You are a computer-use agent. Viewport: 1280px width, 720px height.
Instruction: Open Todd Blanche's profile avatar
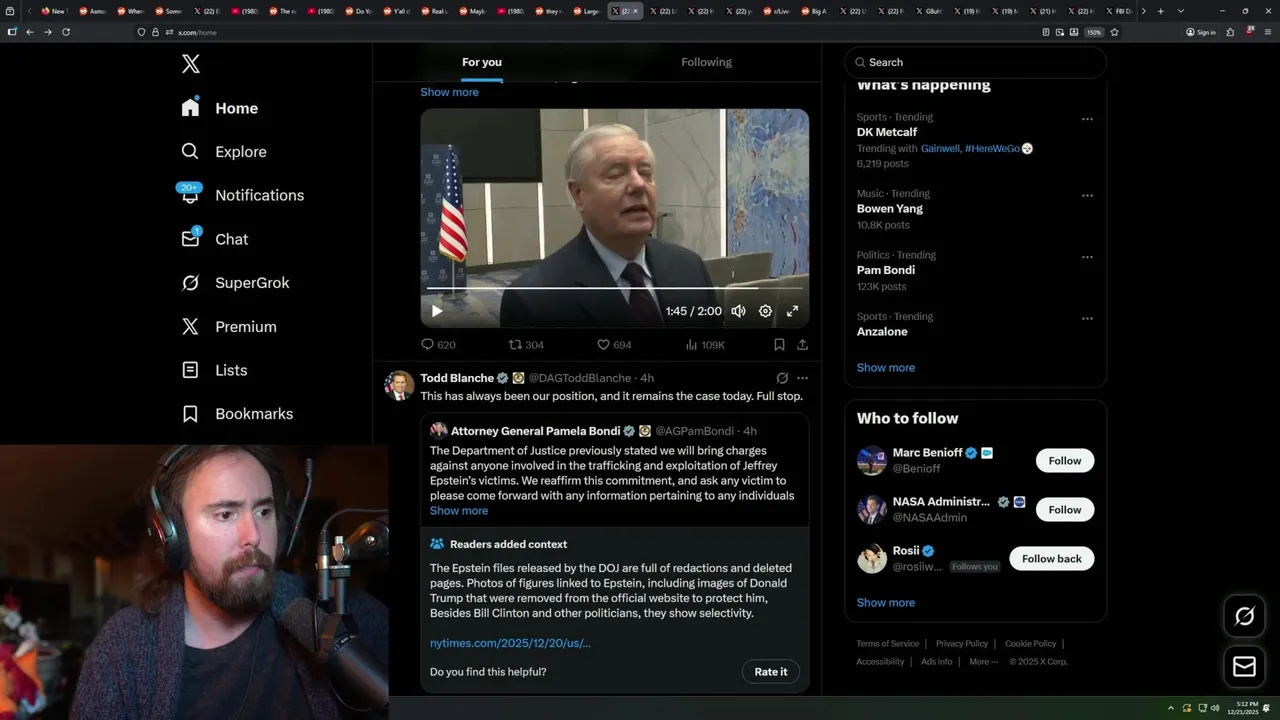click(x=399, y=385)
